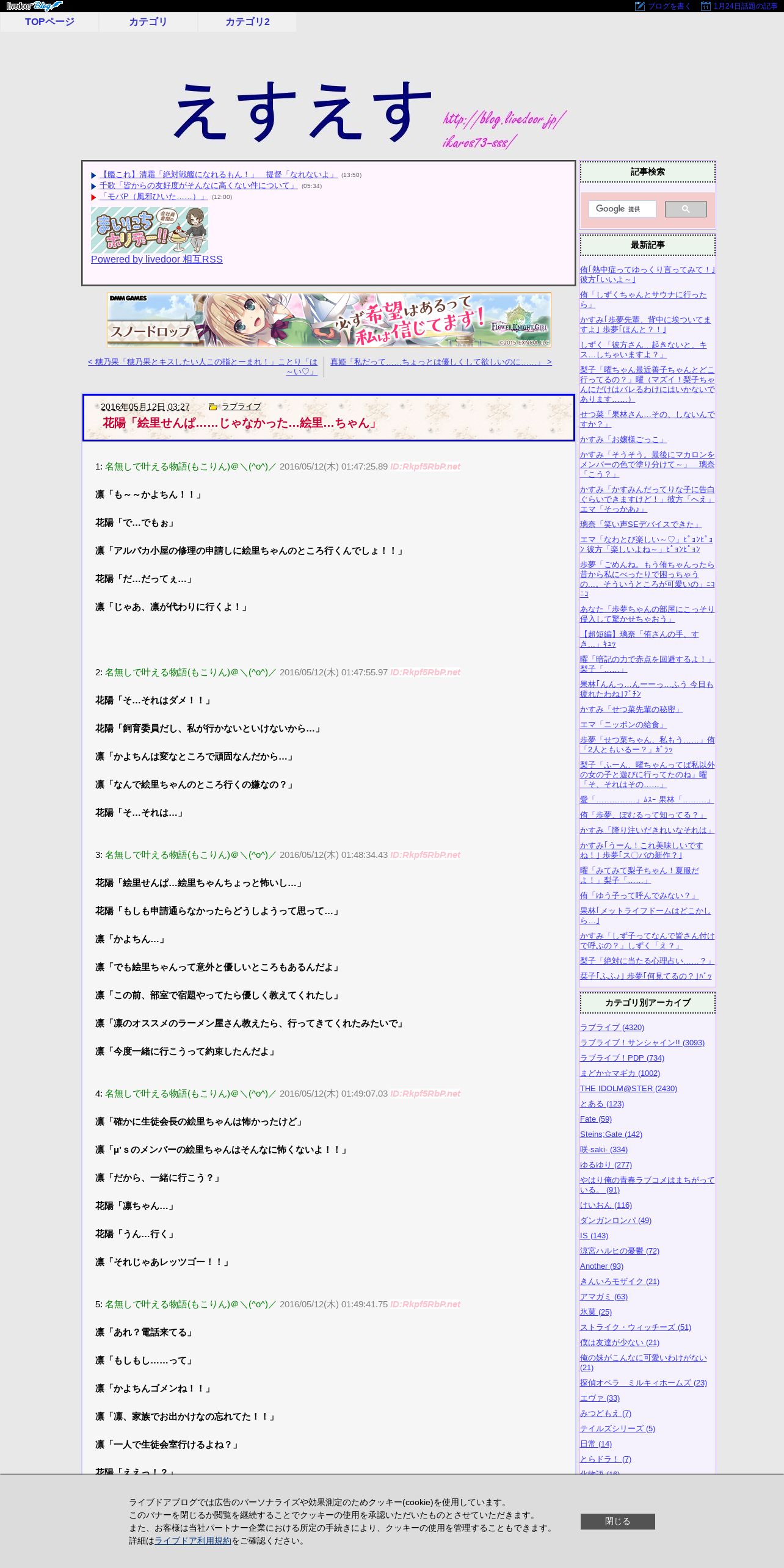Go to previous article 穂乃果 link

point(203,366)
